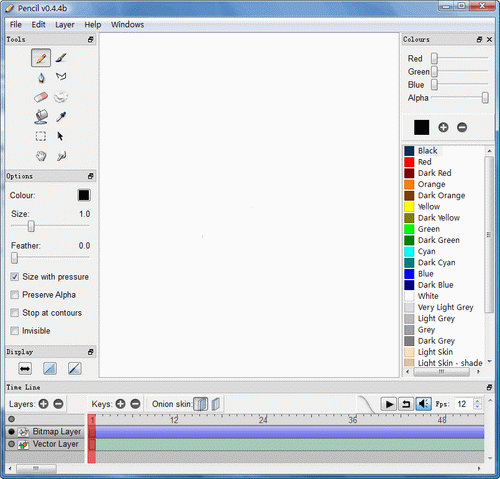The width and height of the screenshot is (500, 479).
Task: Select the Eraser tool
Action: pyautogui.click(x=41, y=97)
